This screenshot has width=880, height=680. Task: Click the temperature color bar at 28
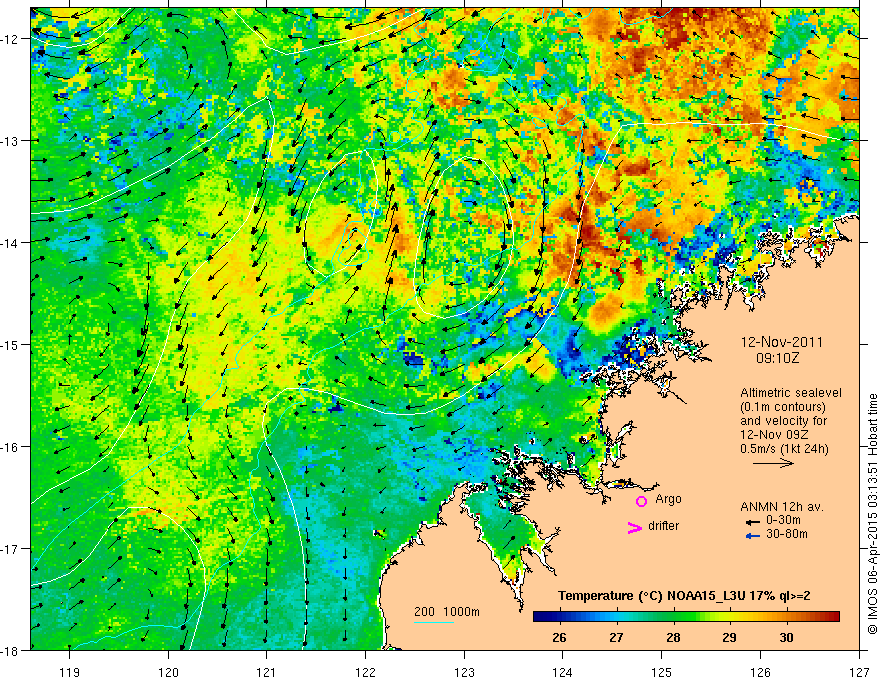coord(673,617)
